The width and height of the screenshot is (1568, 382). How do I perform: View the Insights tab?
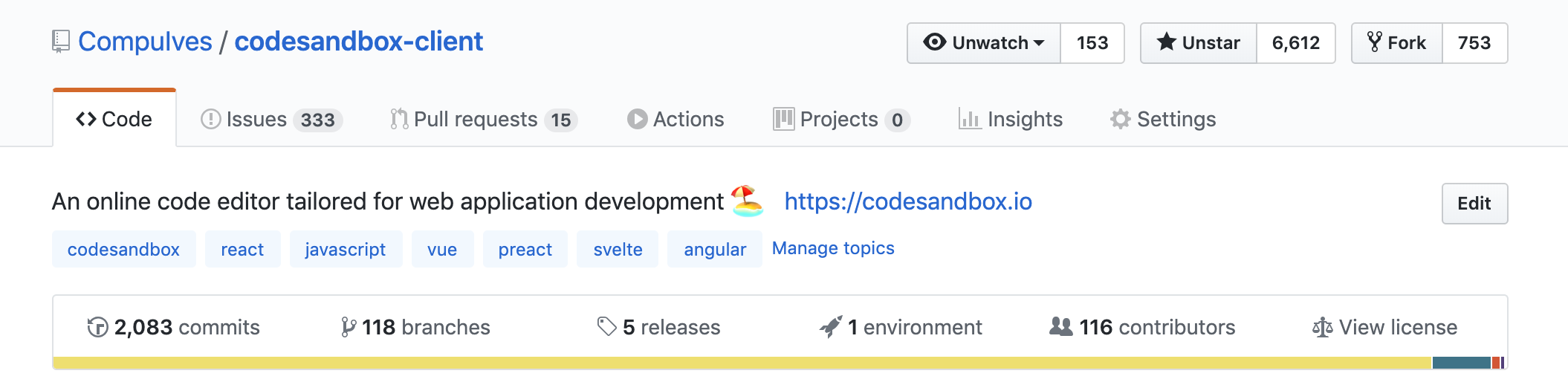1011,119
